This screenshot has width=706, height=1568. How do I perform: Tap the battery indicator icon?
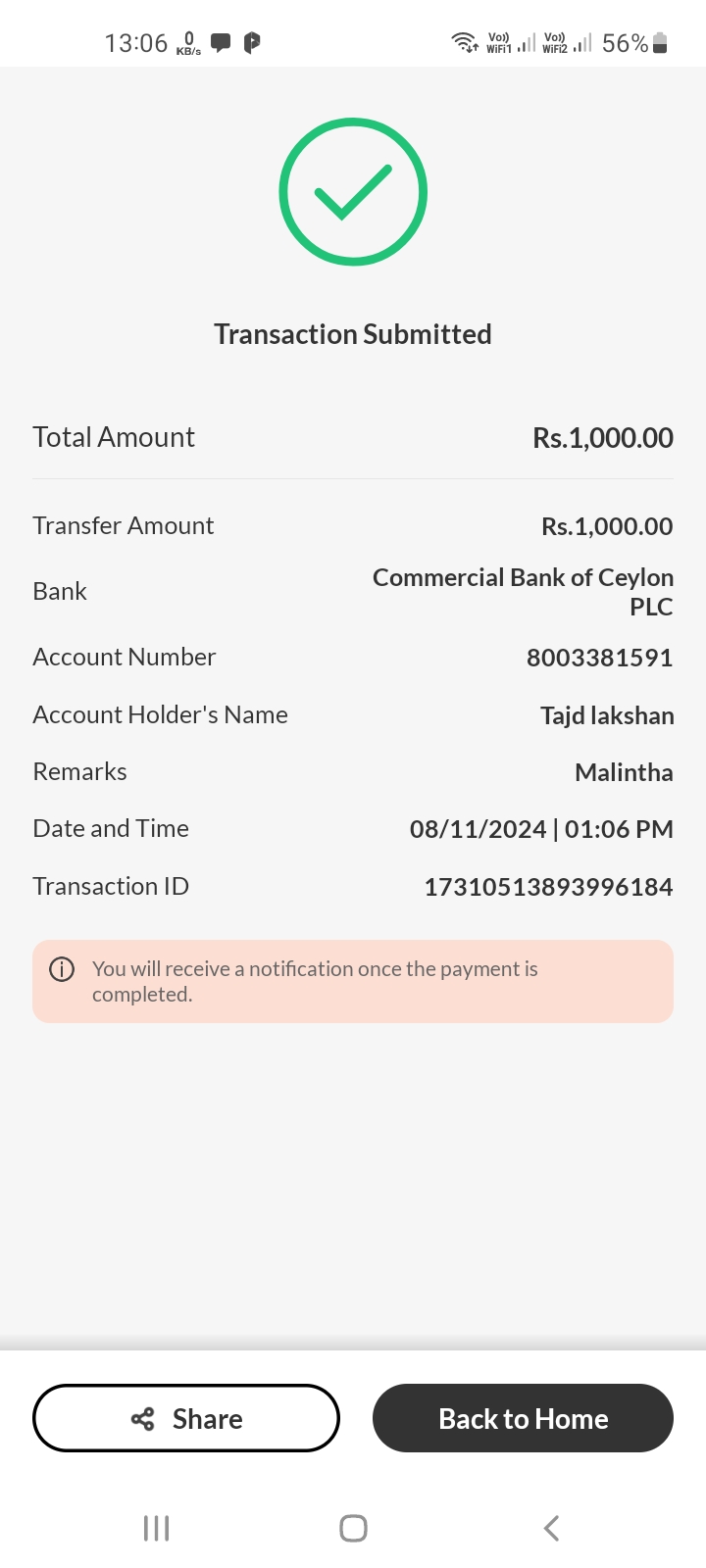click(x=660, y=43)
